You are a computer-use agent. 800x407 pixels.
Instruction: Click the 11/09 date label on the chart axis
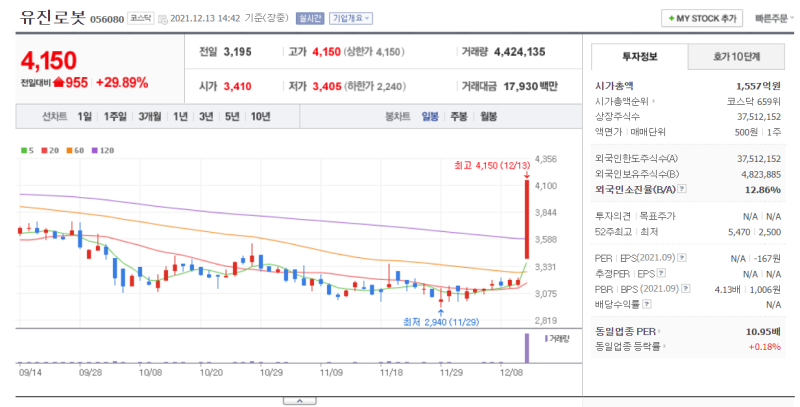coord(331,373)
